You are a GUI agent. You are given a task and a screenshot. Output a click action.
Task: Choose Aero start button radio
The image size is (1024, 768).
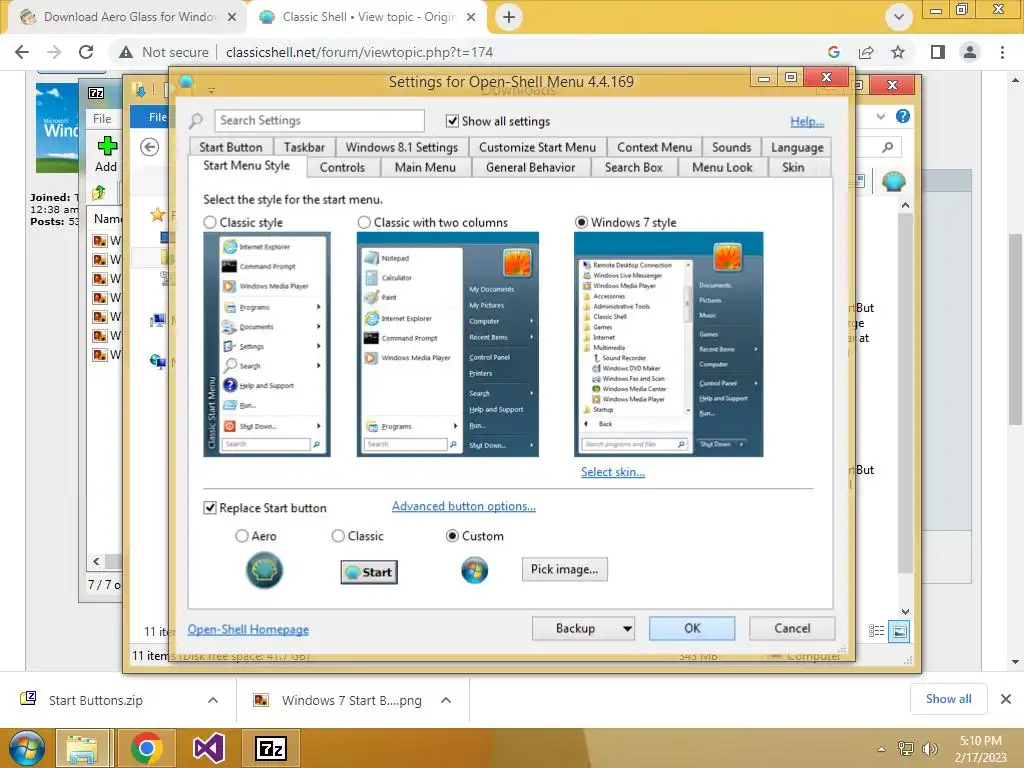click(x=242, y=536)
